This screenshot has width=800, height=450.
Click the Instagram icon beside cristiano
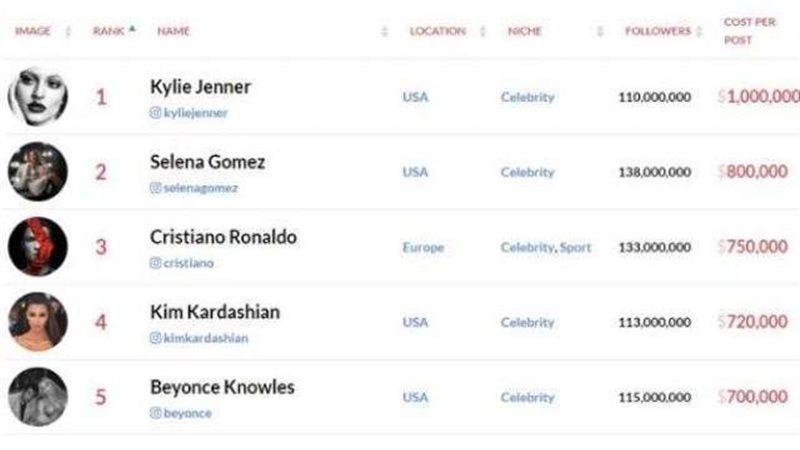[156, 263]
